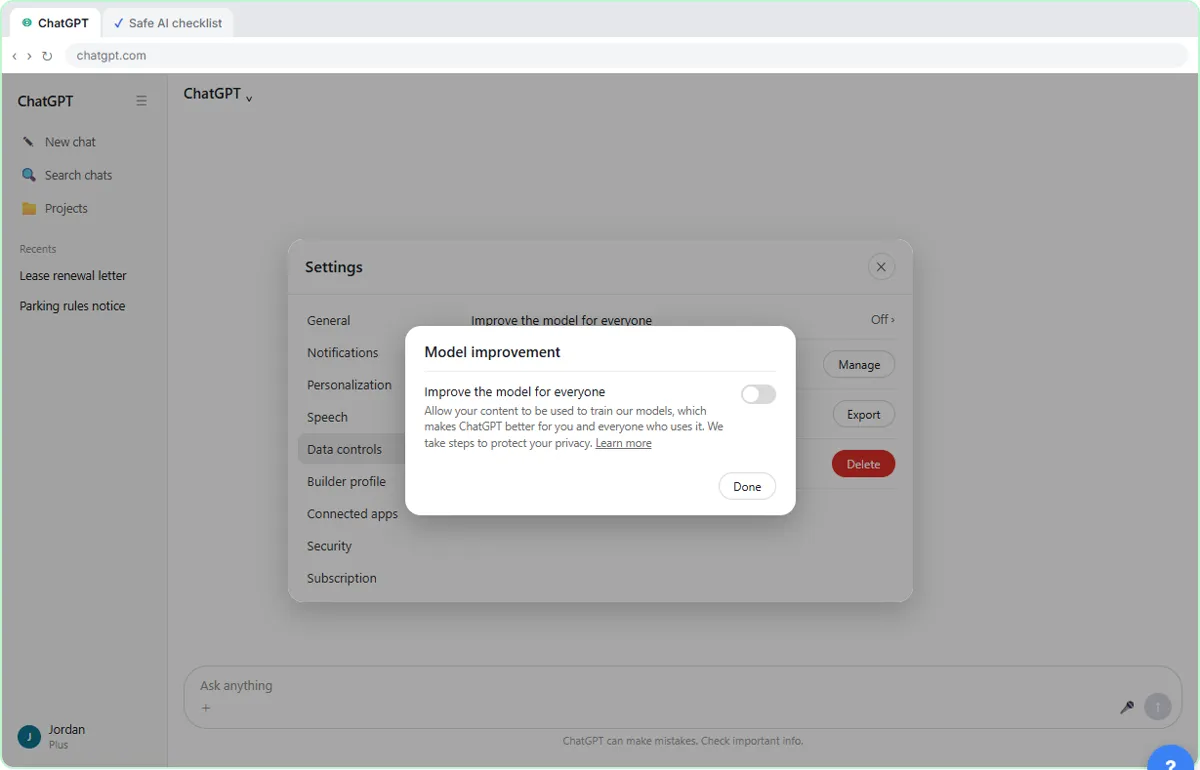Viewport: 1200px width, 770px height.
Task: Click the New chat label
Action: pyautogui.click(x=70, y=142)
